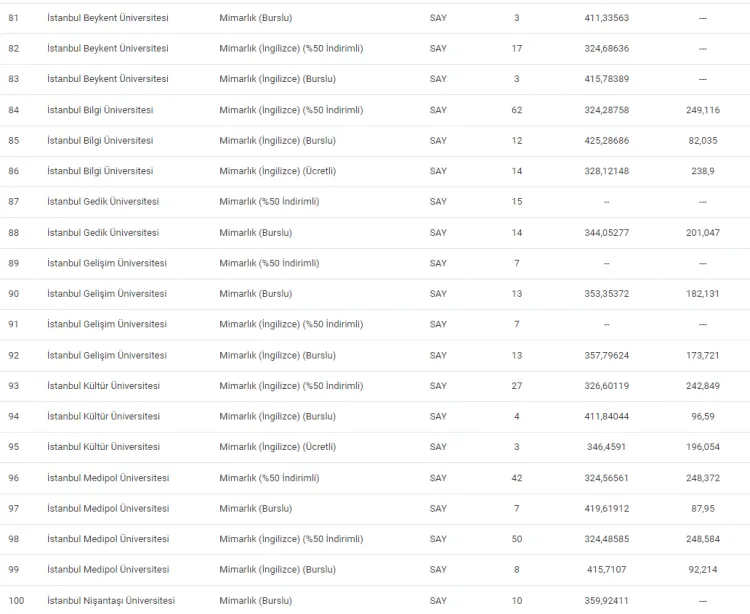Click row number 89
Image resolution: width=750 pixels, height=614 pixels.
pos(13,264)
